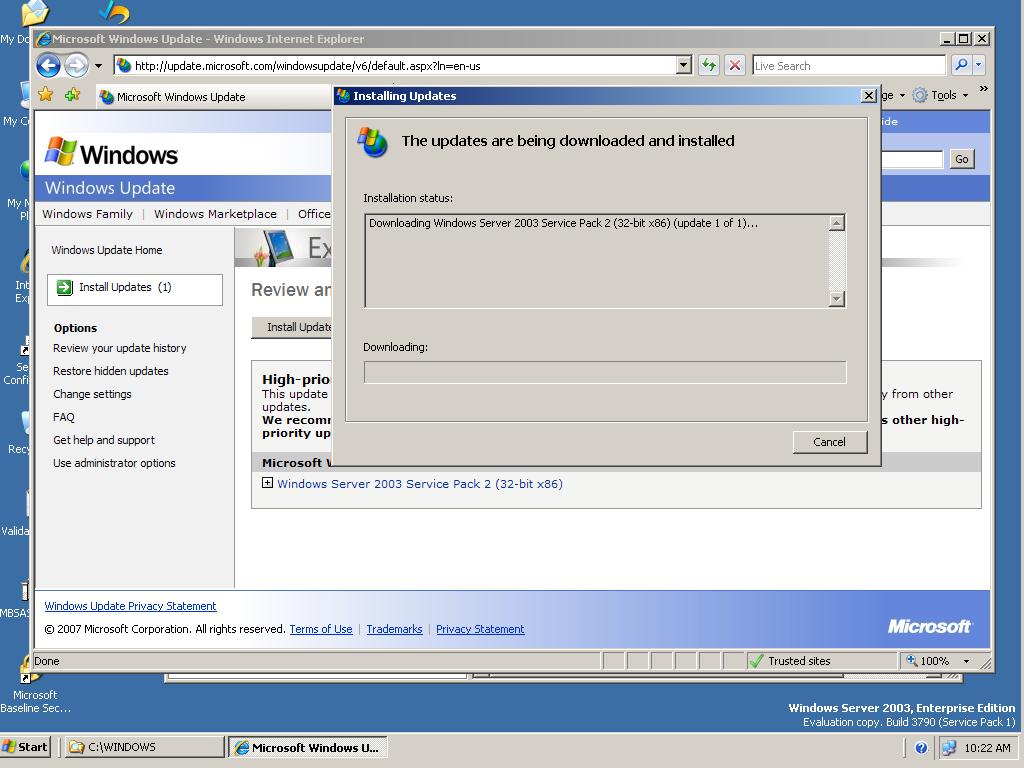This screenshot has width=1024, height=768.
Task: Click the green Install Updates arrow icon
Action: (x=65, y=287)
